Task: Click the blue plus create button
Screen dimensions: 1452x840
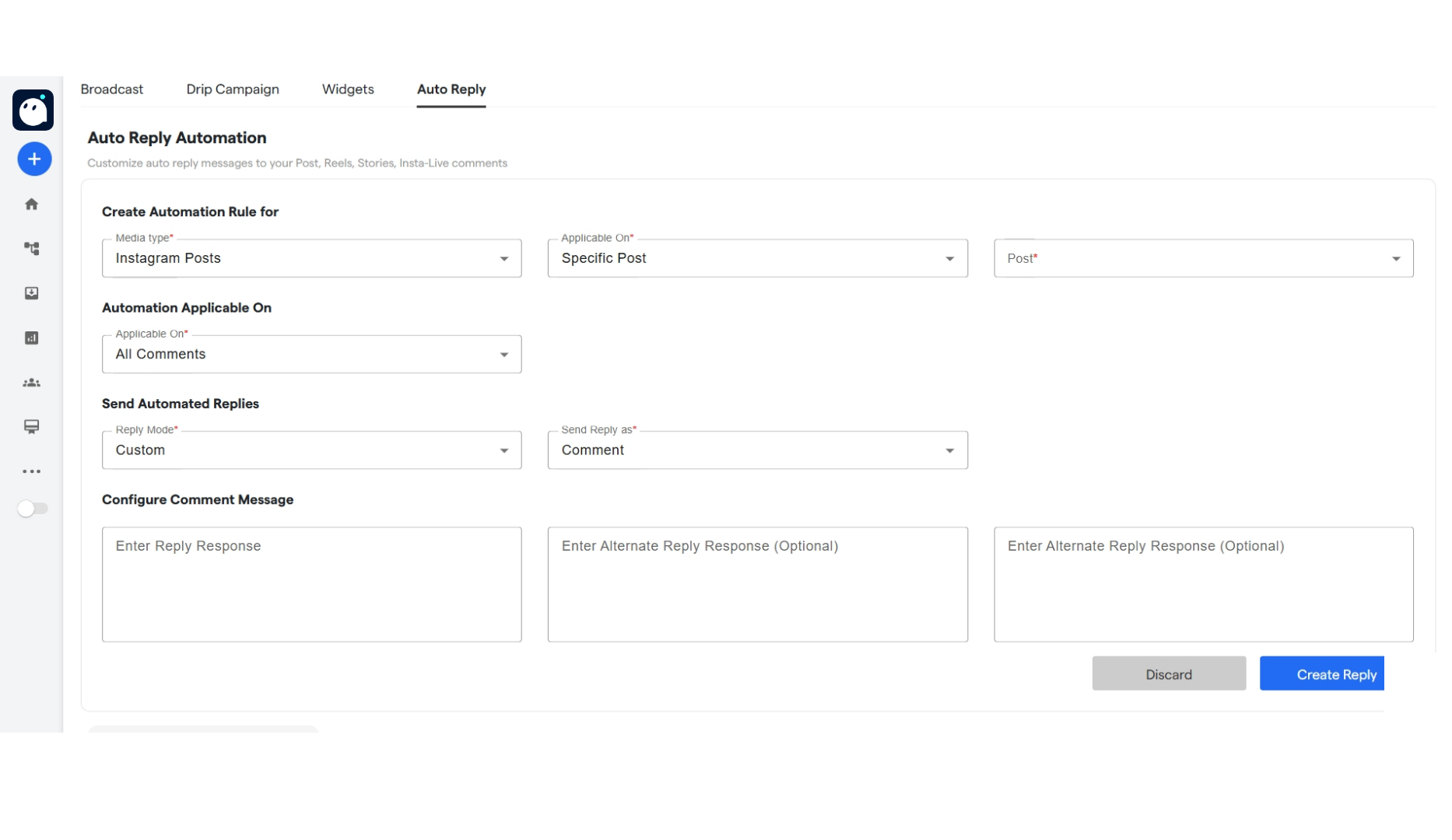Action: (x=34, y=159)
